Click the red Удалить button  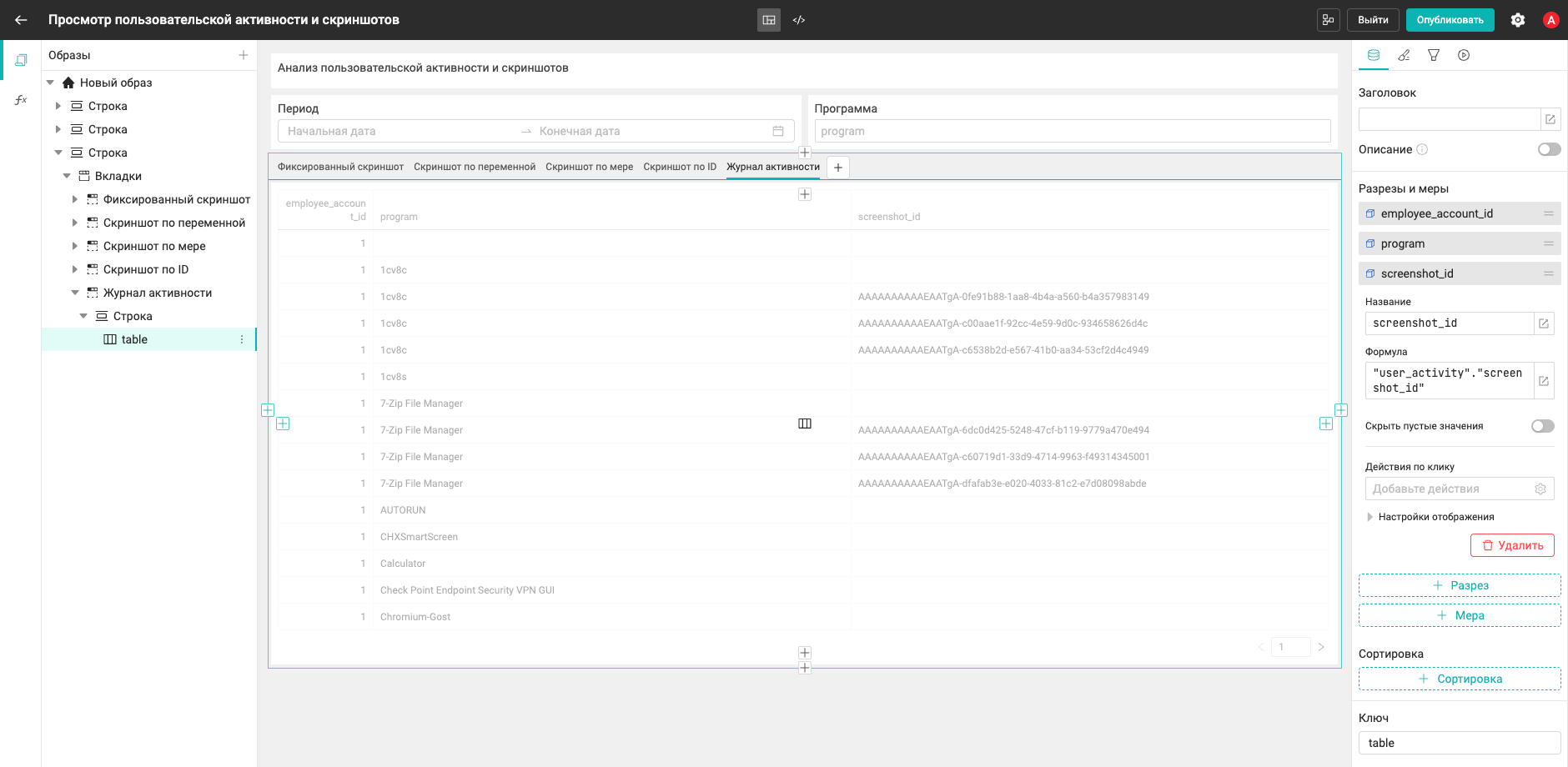(x=1512, y=545)
